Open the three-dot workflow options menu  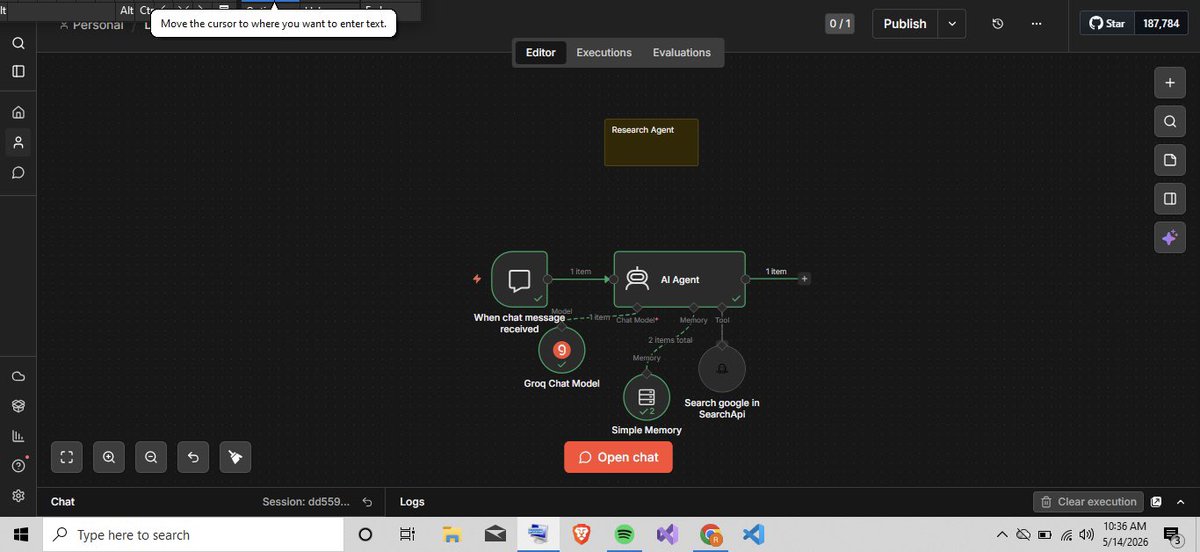1035,23
